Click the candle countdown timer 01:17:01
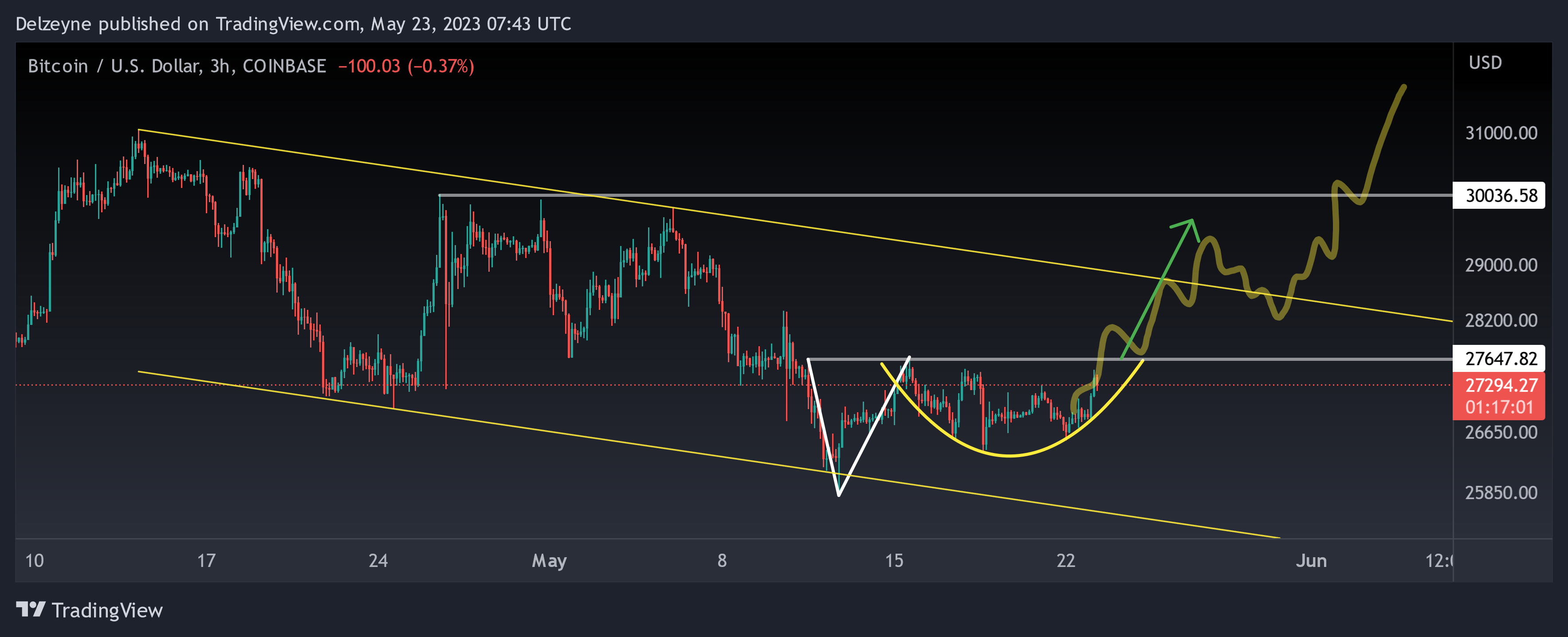Viewport: 1568px width, 637px height. point(1499,407)
